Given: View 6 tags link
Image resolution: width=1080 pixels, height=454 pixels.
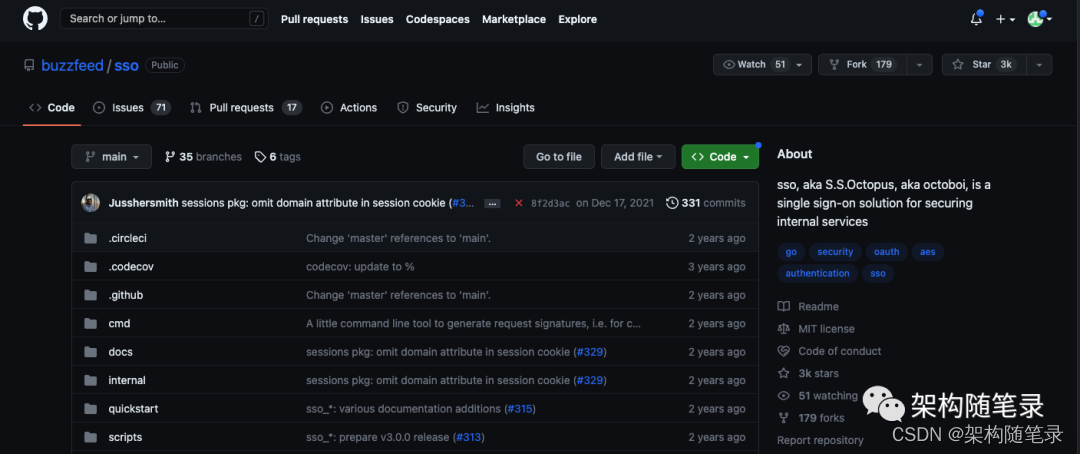Looking at the screenshot, I should (278, 157).
